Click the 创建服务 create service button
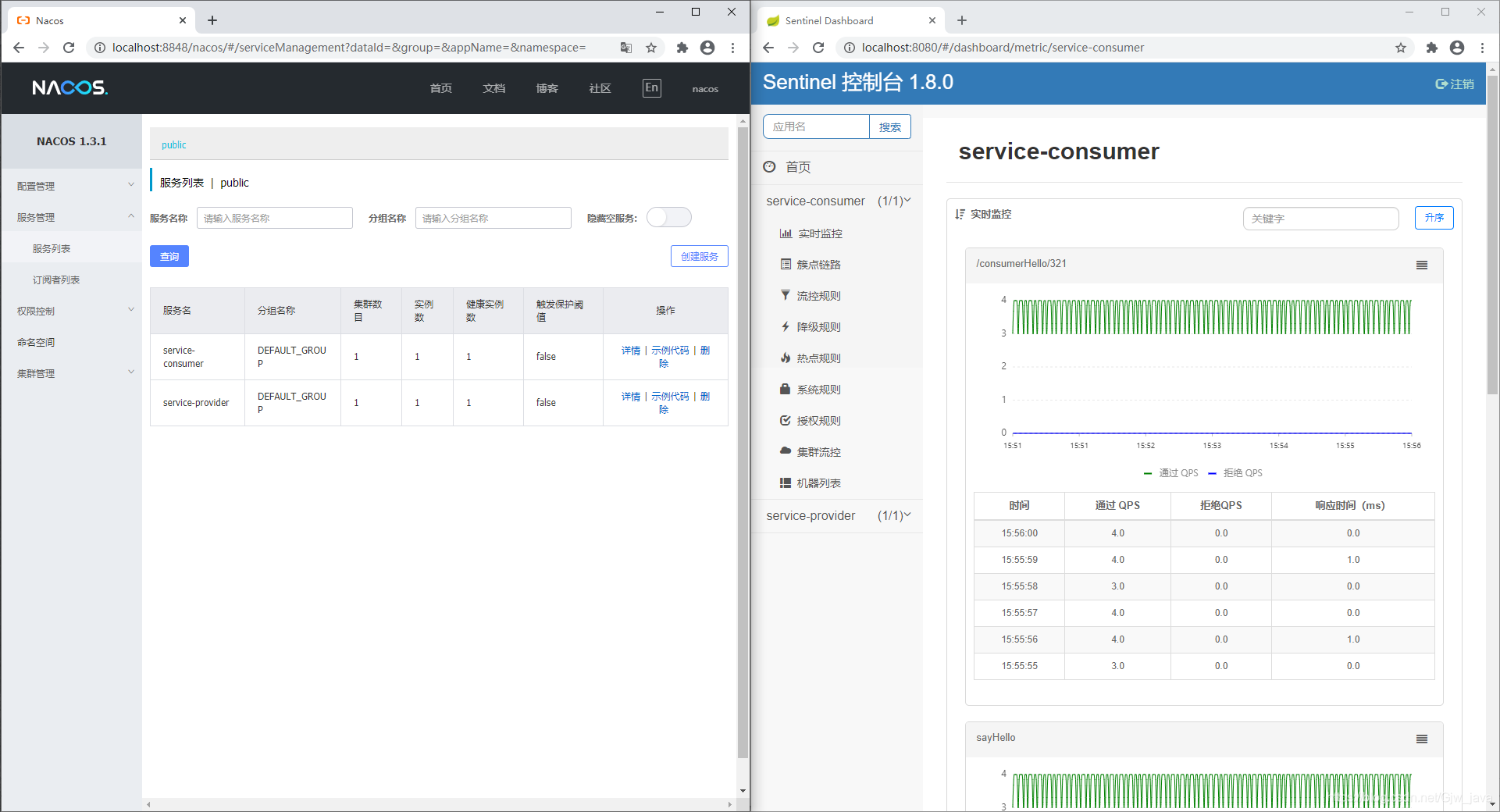The height and width of the screenshot is (812, 1500). tap(700, 256)
